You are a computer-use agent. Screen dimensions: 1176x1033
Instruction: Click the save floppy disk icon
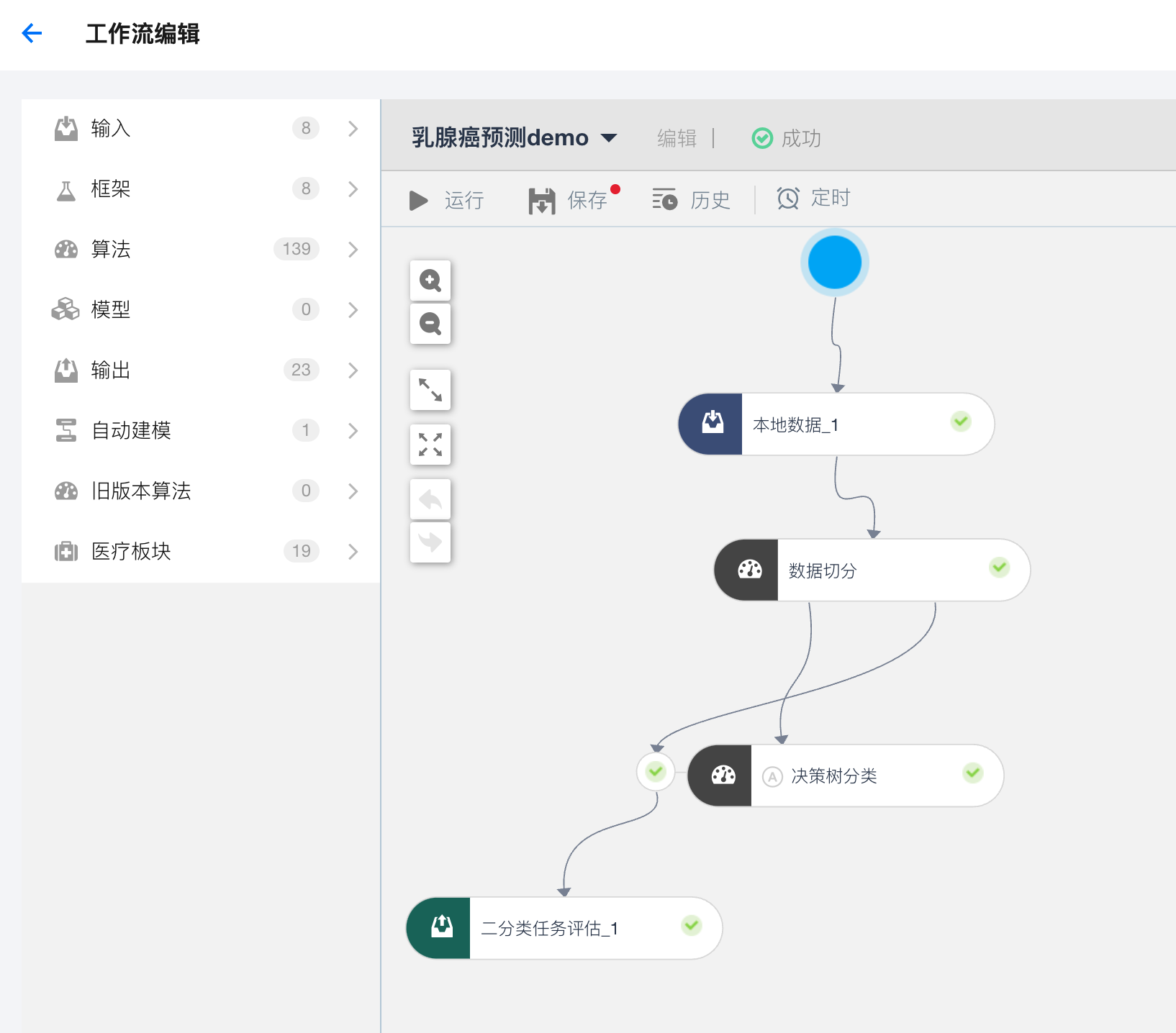click(x=542, y=201)
